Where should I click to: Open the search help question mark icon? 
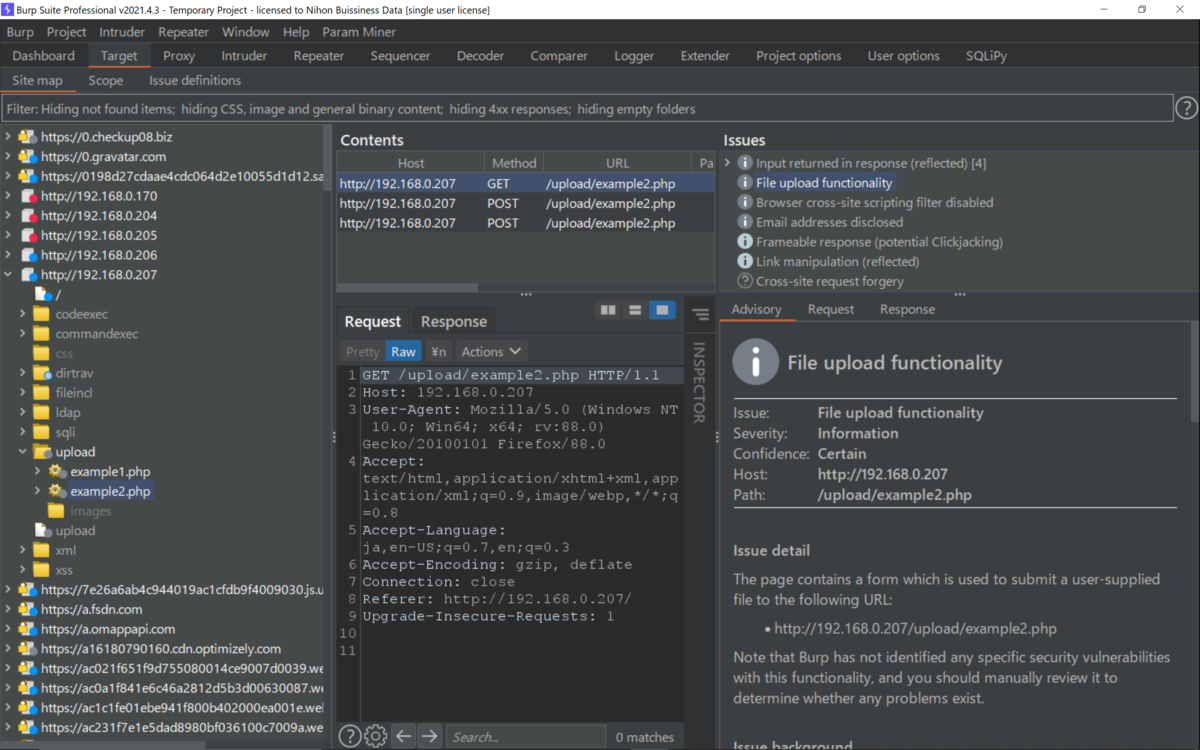349,736
